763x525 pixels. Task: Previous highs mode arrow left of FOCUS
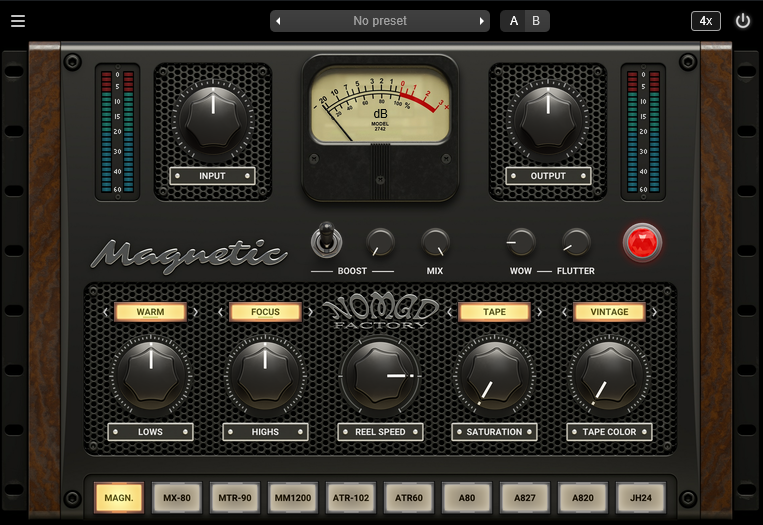click(x=220, y=312)
